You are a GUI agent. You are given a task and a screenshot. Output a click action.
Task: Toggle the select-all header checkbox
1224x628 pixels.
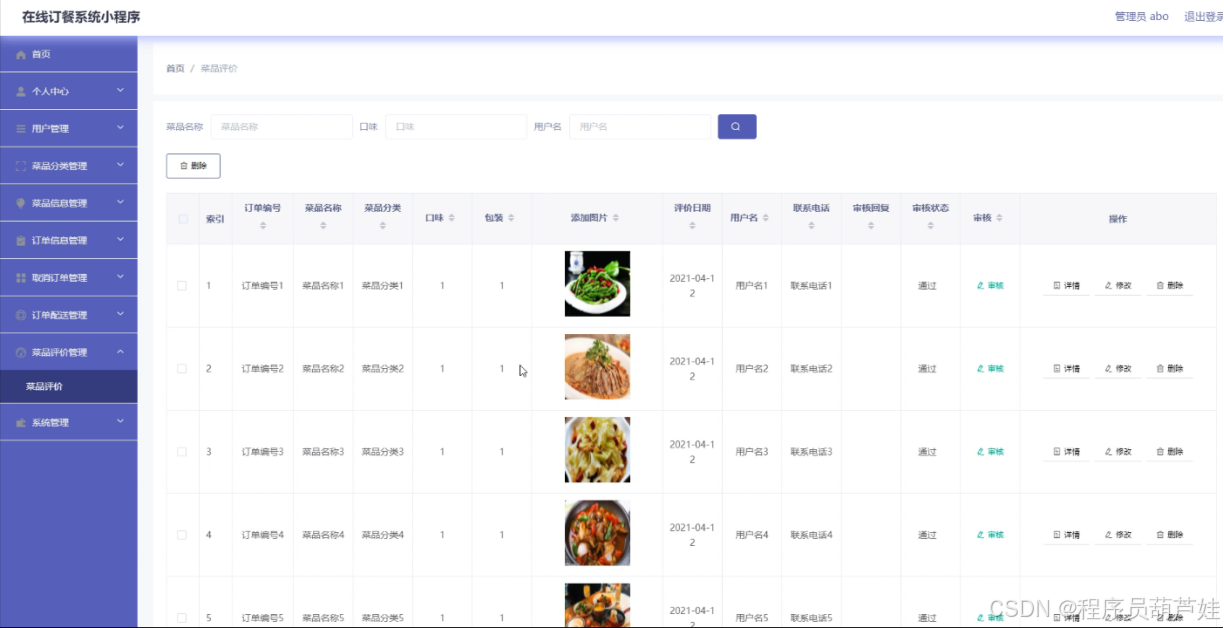(183, 219)
